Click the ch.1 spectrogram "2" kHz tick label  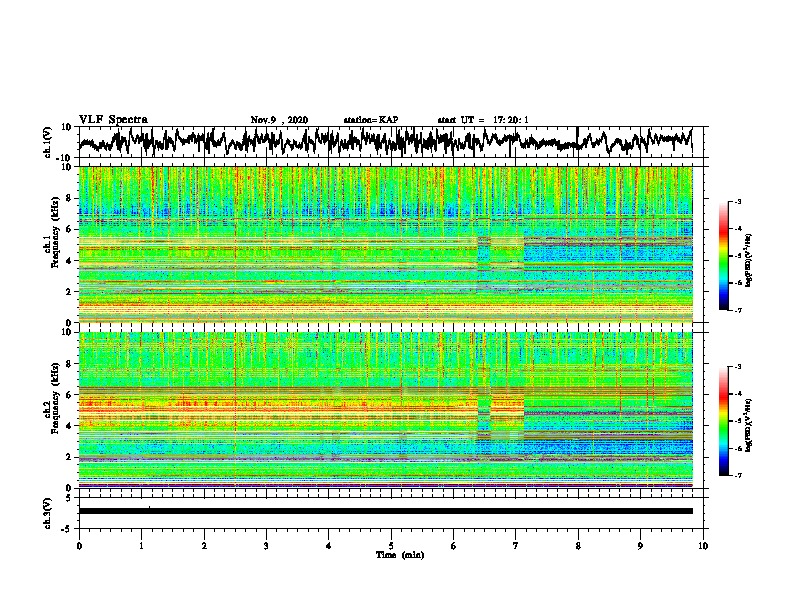[70, 292]
